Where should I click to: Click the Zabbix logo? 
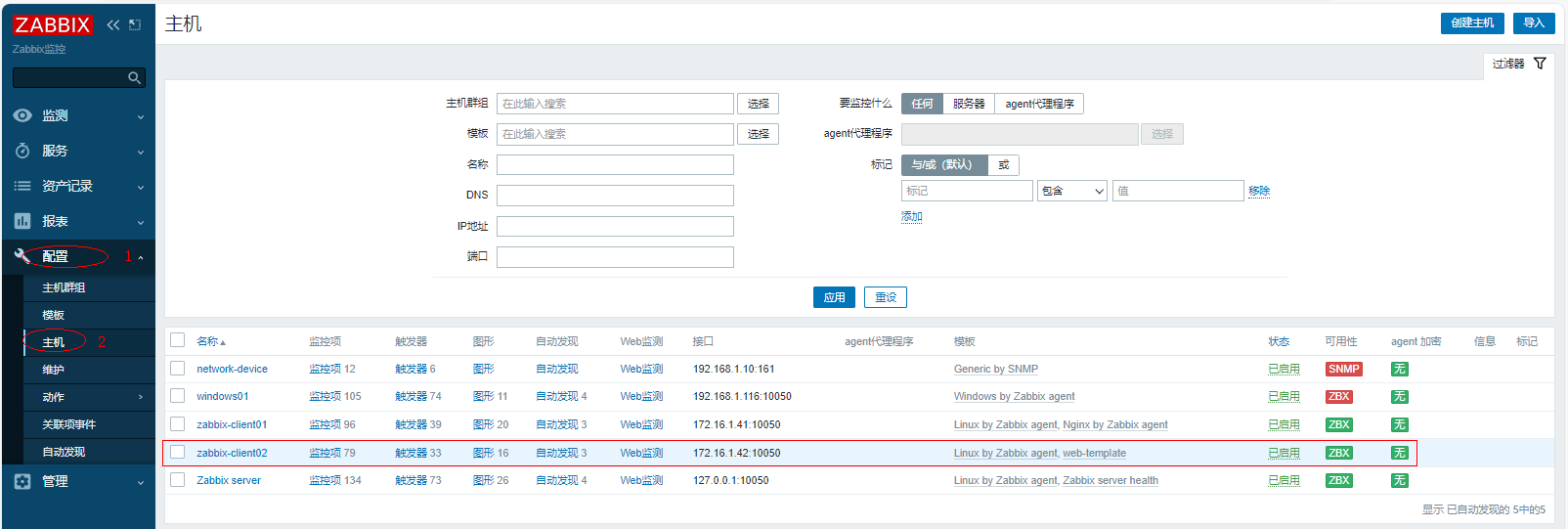click(53, 24)
